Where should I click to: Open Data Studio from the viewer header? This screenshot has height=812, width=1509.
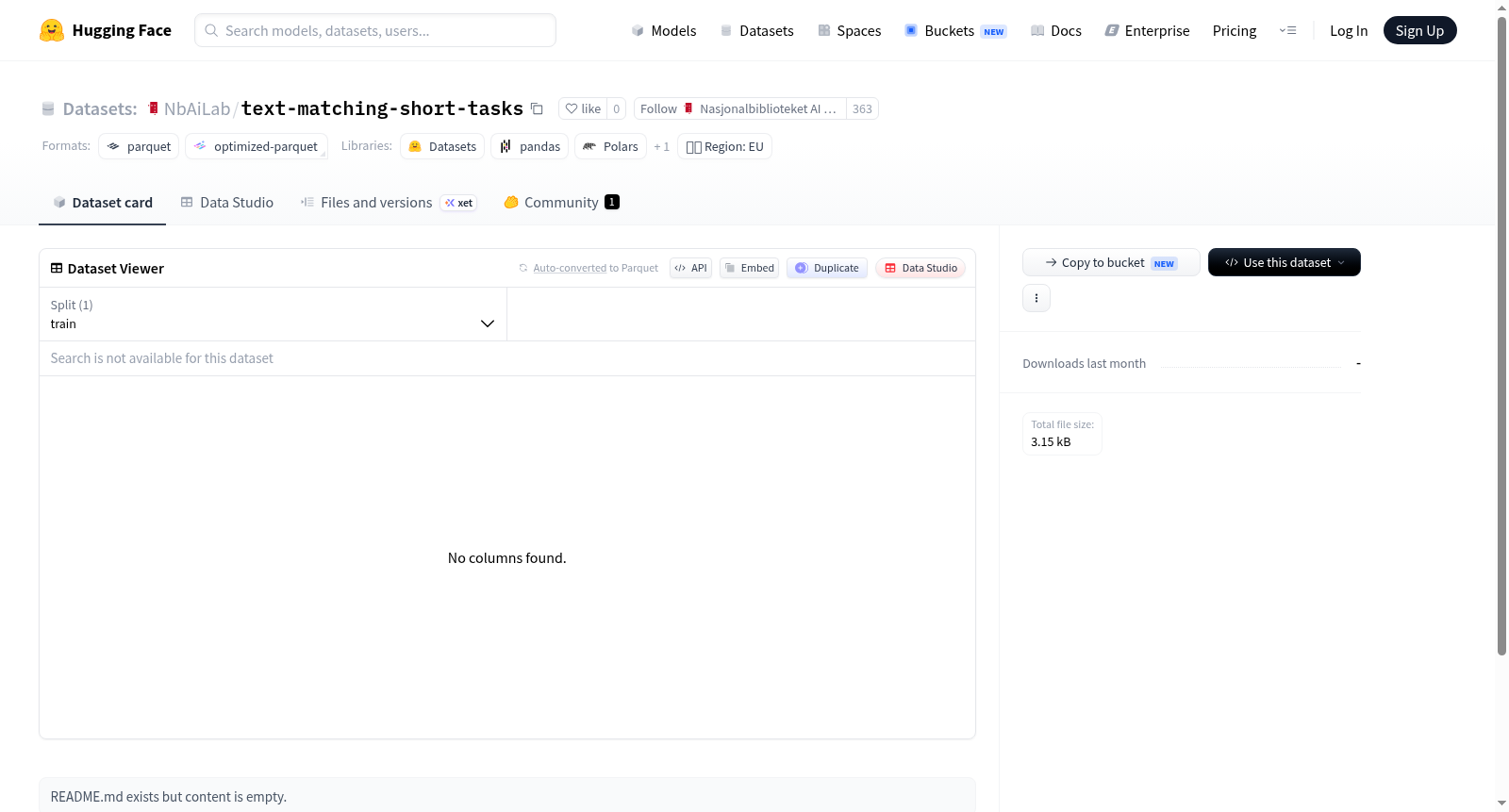coord(920,268)
